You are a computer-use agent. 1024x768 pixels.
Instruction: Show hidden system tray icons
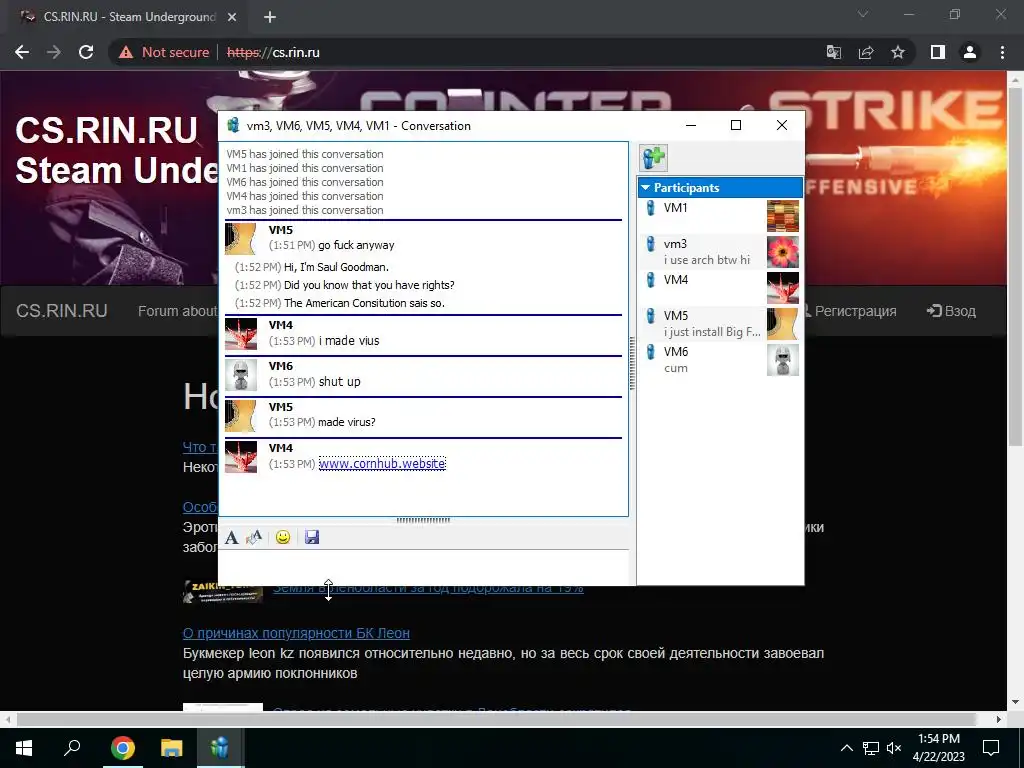tap(846, 748)
